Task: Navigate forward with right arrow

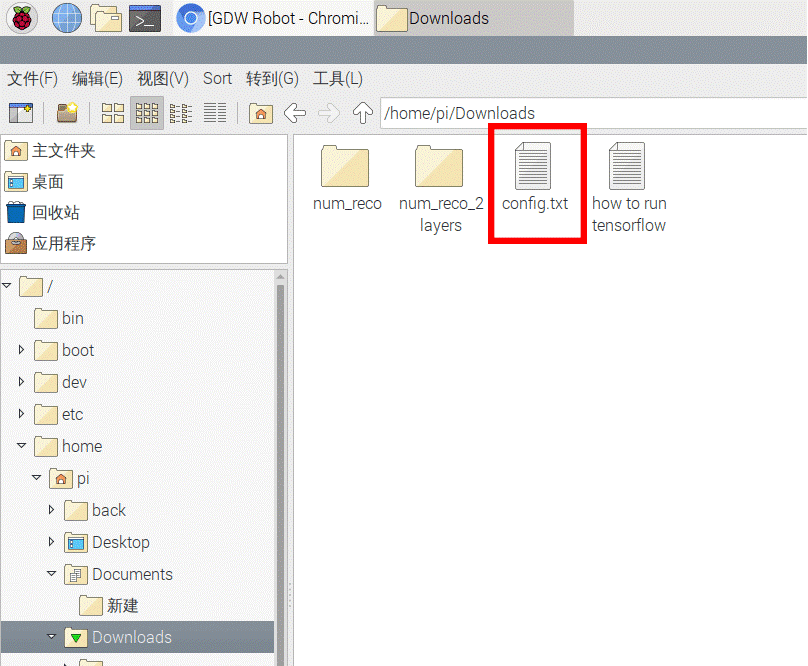Action: coord(329,113)
